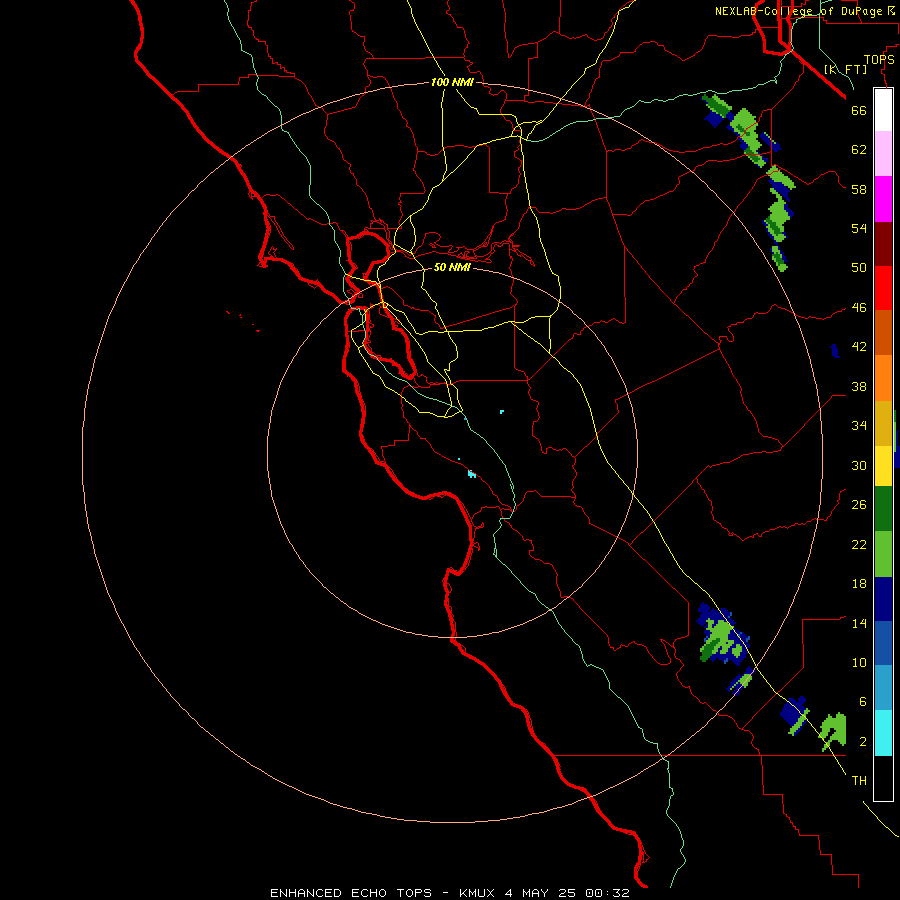Click the navy blue legend swatch
Screen dimensions: 900x900
[x=883, y=599]
